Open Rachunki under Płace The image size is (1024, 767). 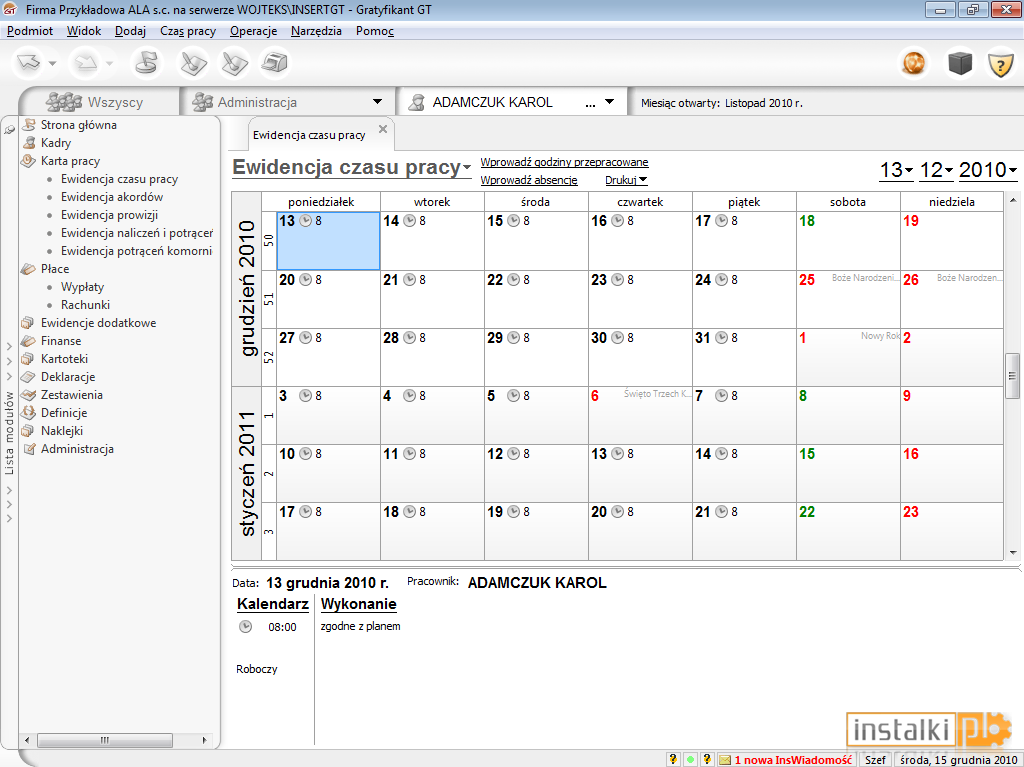point(86,304)
